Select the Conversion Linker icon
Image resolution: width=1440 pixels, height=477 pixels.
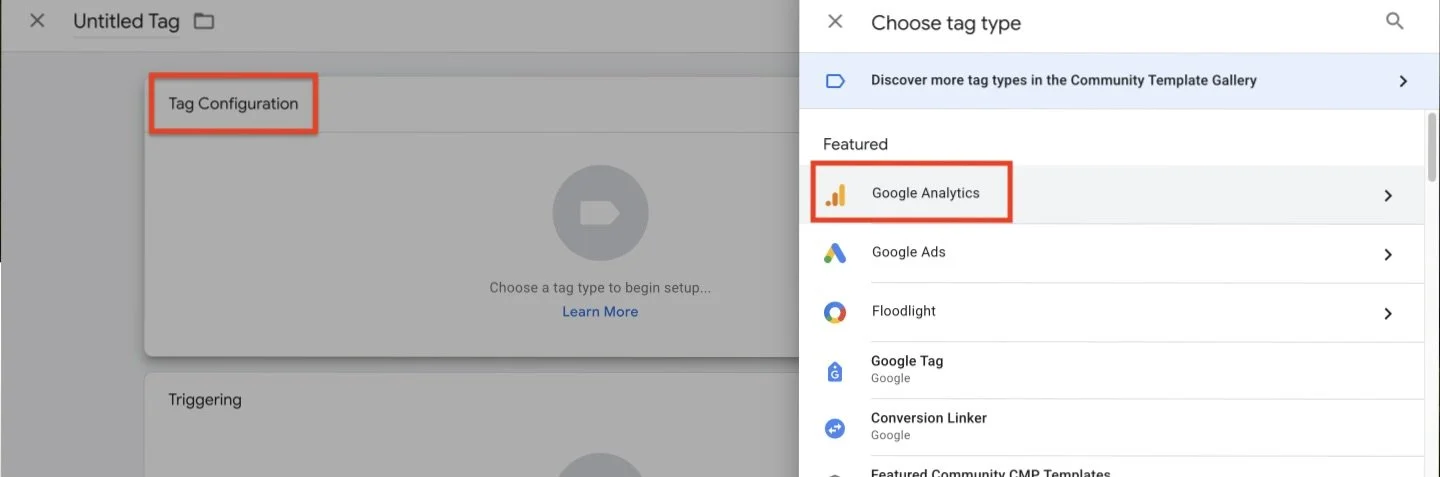click(835, 428)
